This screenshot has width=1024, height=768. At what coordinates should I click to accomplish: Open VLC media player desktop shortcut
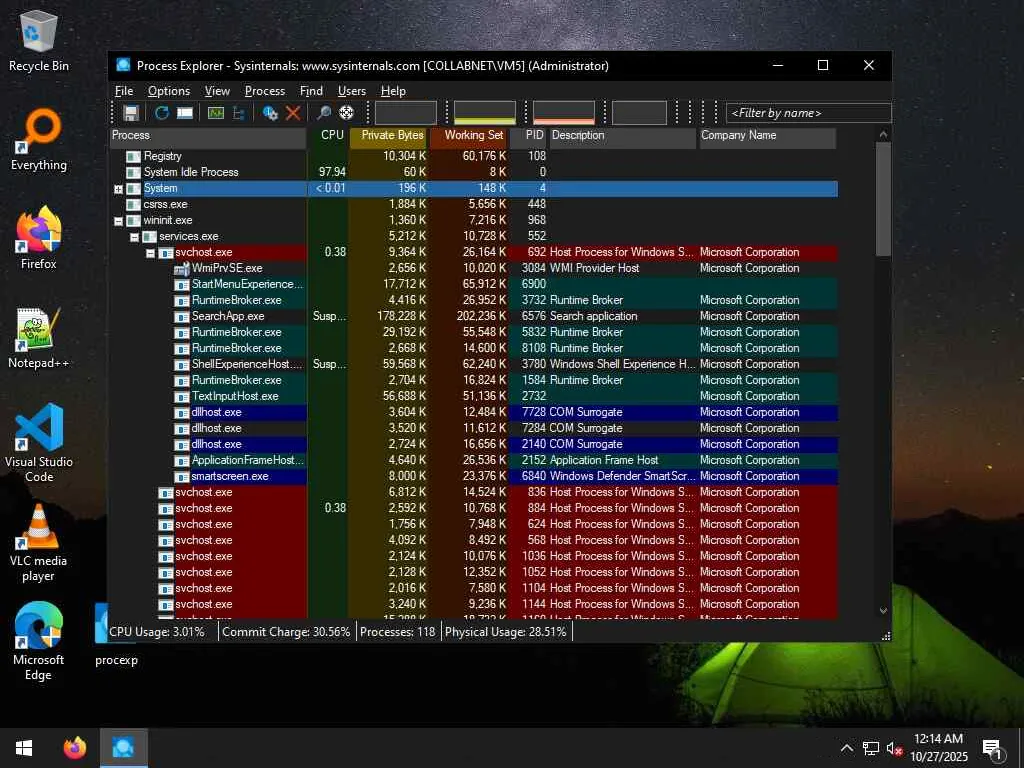point(39,542)
